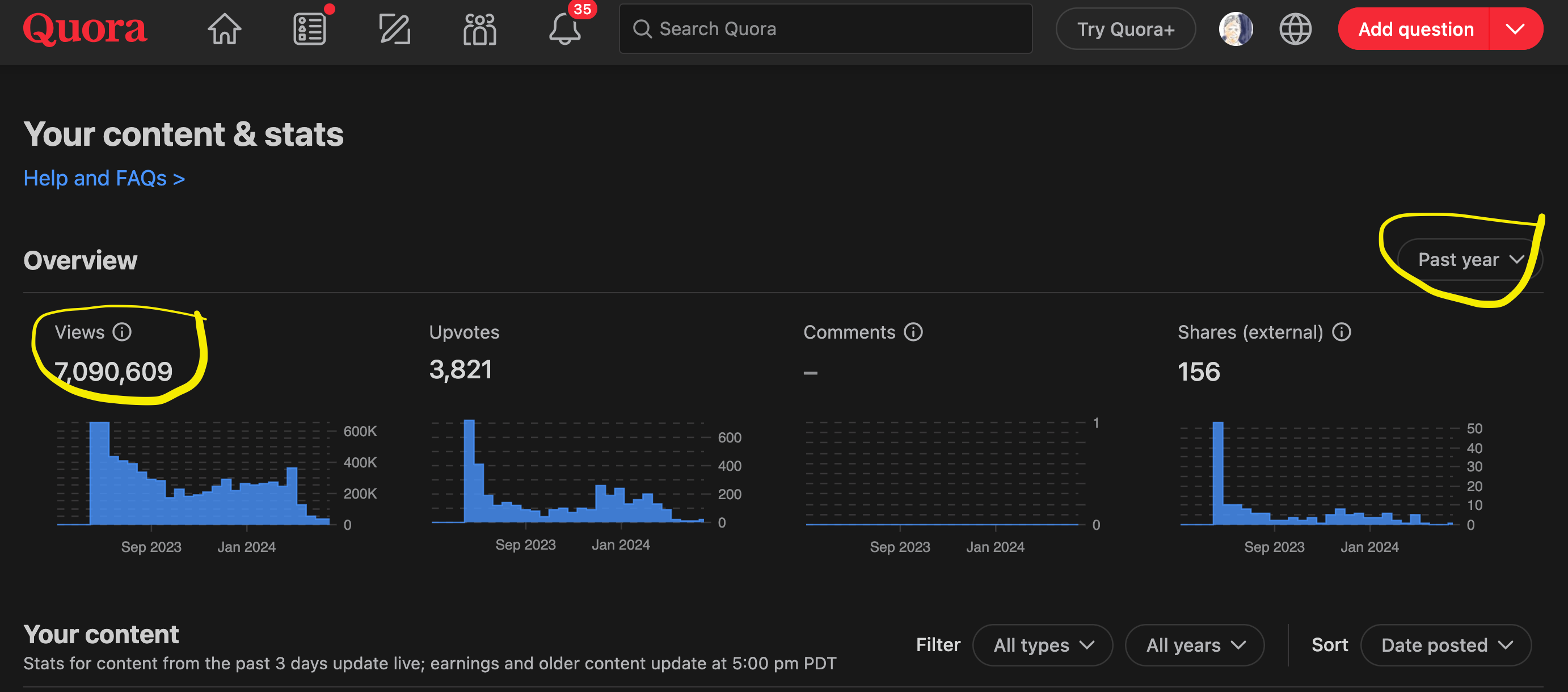The image size is (1568, 692).
Task: Click the 600K axis label on Views chart
Action: [x=360, y=431]
